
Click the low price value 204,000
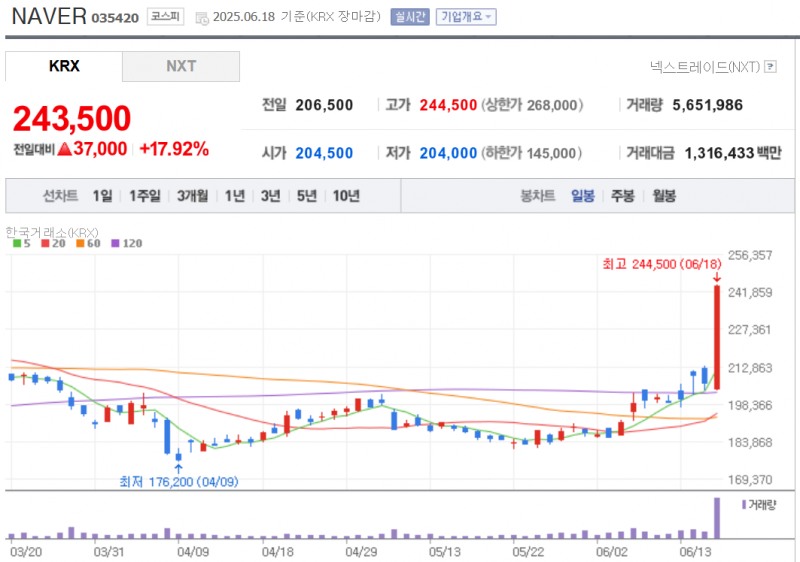(x=448, y=153)
